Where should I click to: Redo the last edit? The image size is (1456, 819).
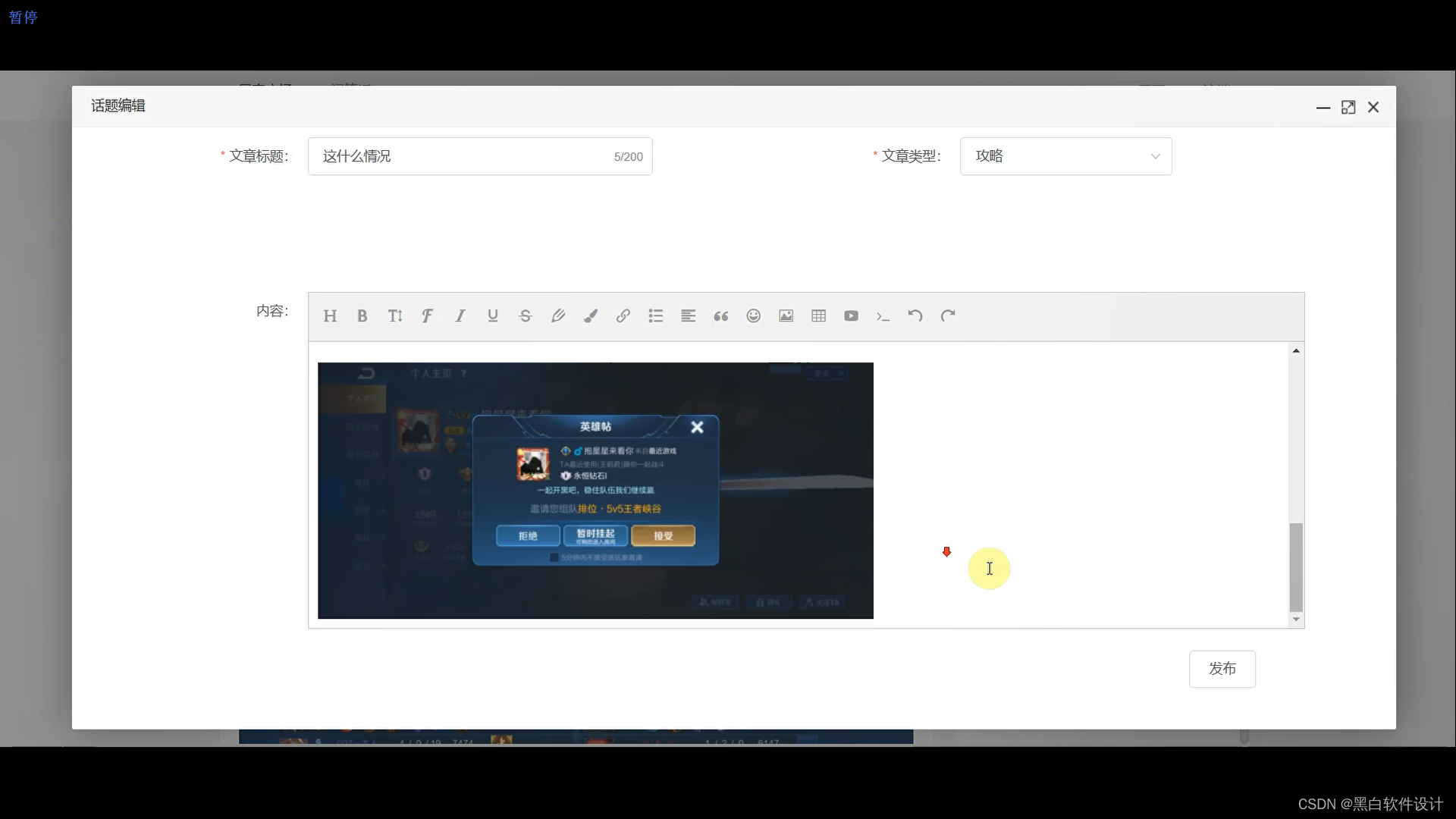point(948,316)
